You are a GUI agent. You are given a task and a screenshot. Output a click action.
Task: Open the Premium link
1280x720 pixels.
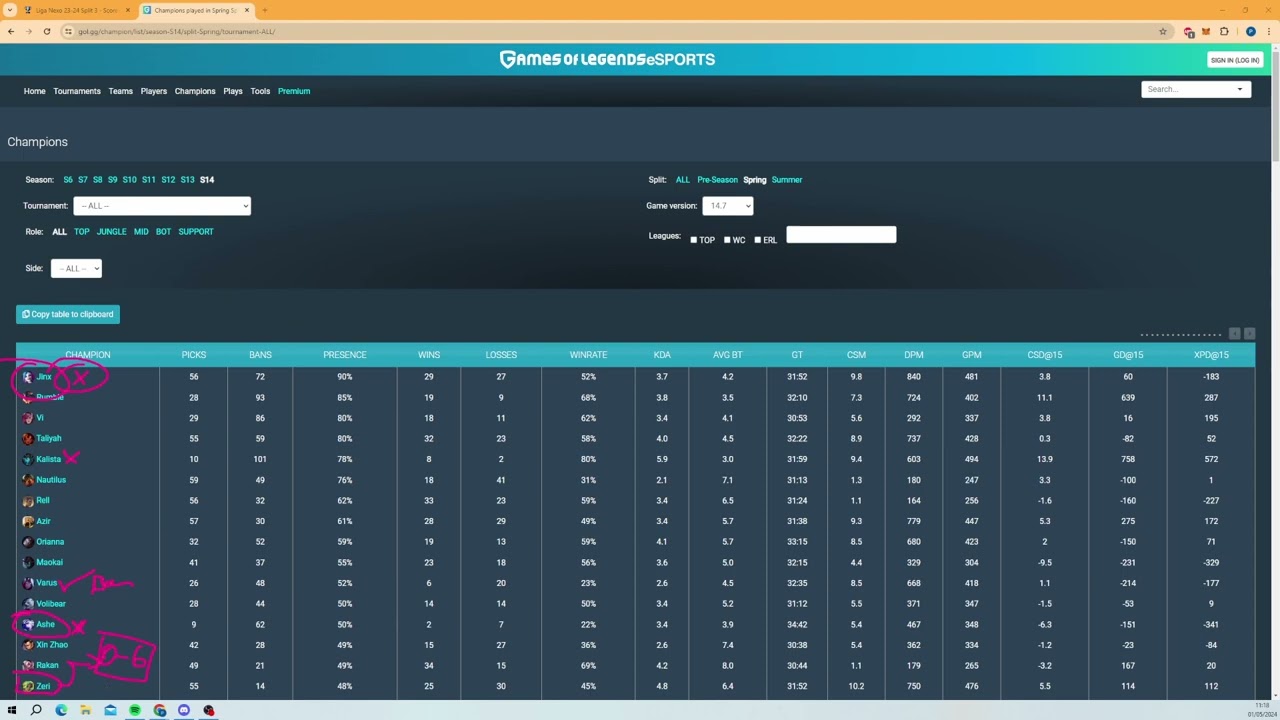click(294, 91)
